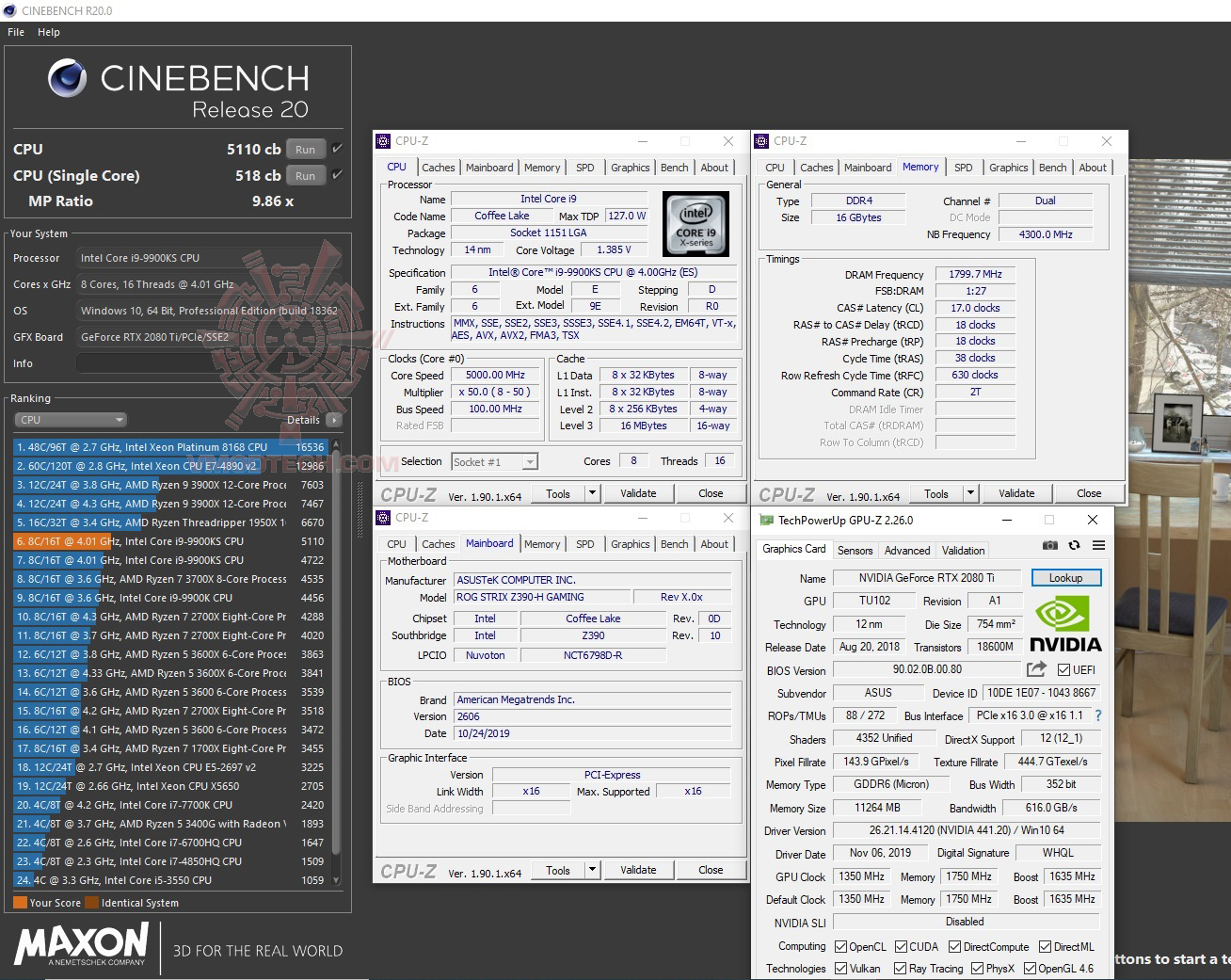
Task: Open the Validation tab in GPU-Z
Action: point(964,551)
